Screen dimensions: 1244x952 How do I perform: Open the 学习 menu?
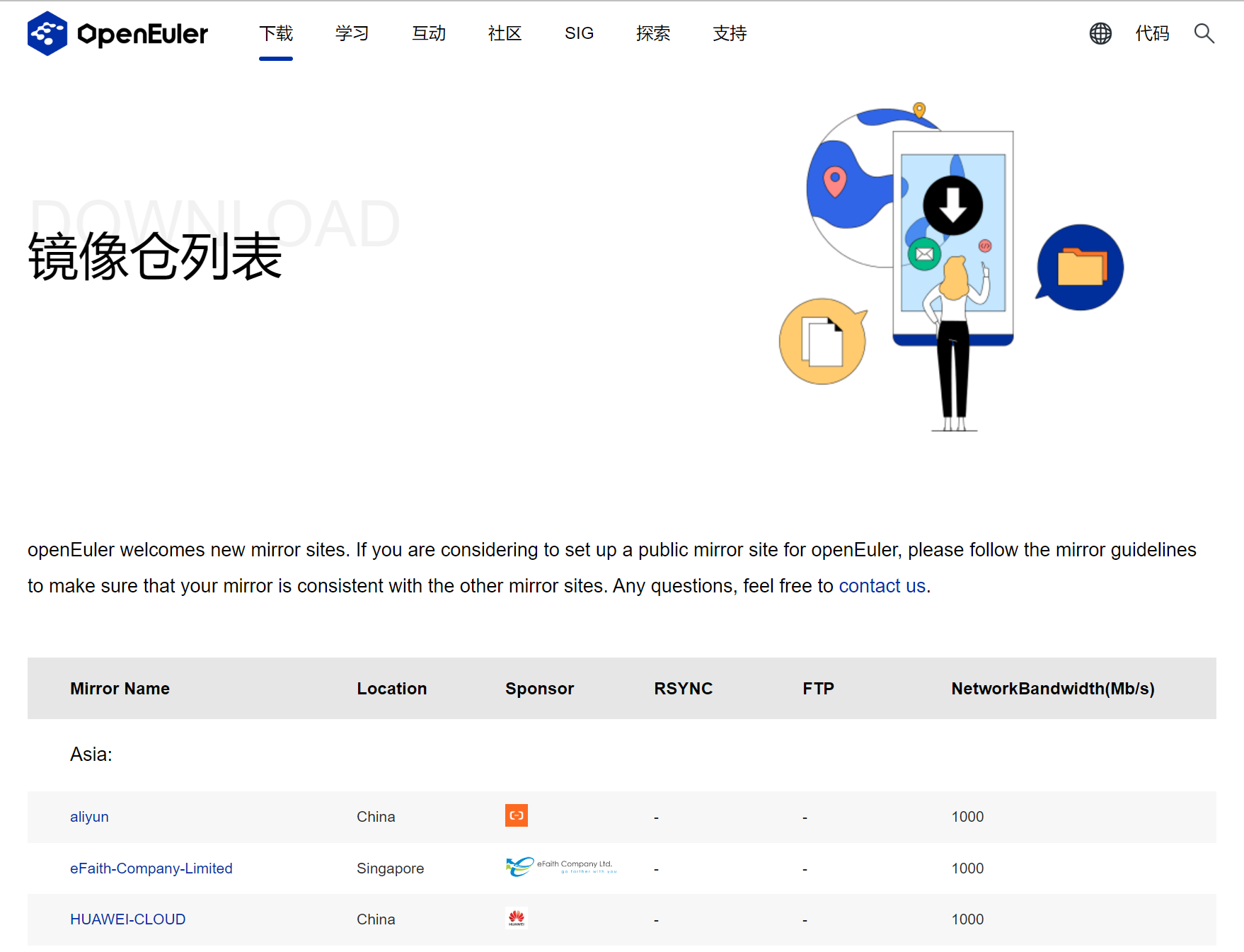[352, 33]
